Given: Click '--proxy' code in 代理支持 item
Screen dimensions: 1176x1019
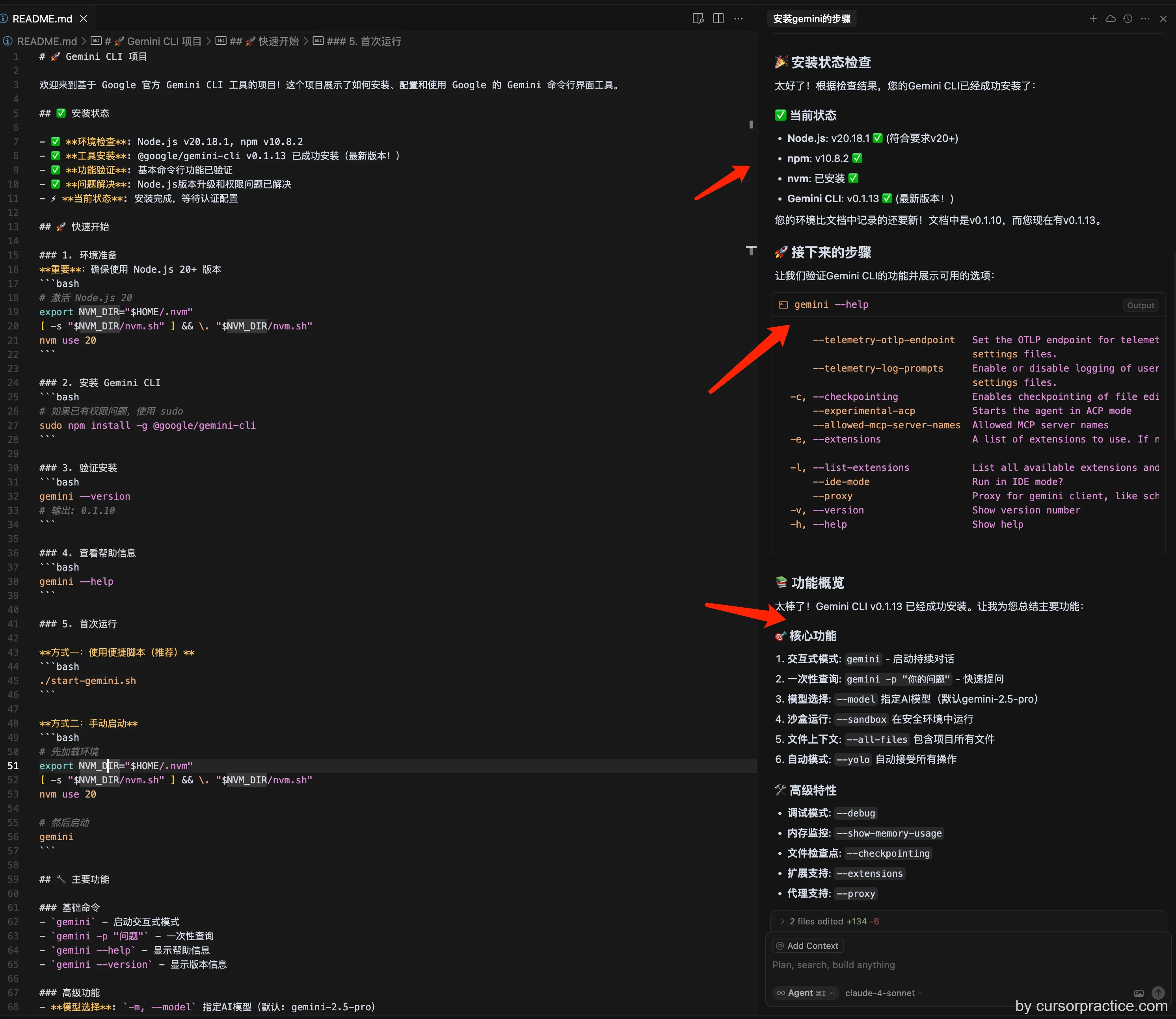Looking at the screenshot, I should tap(855, 893).
